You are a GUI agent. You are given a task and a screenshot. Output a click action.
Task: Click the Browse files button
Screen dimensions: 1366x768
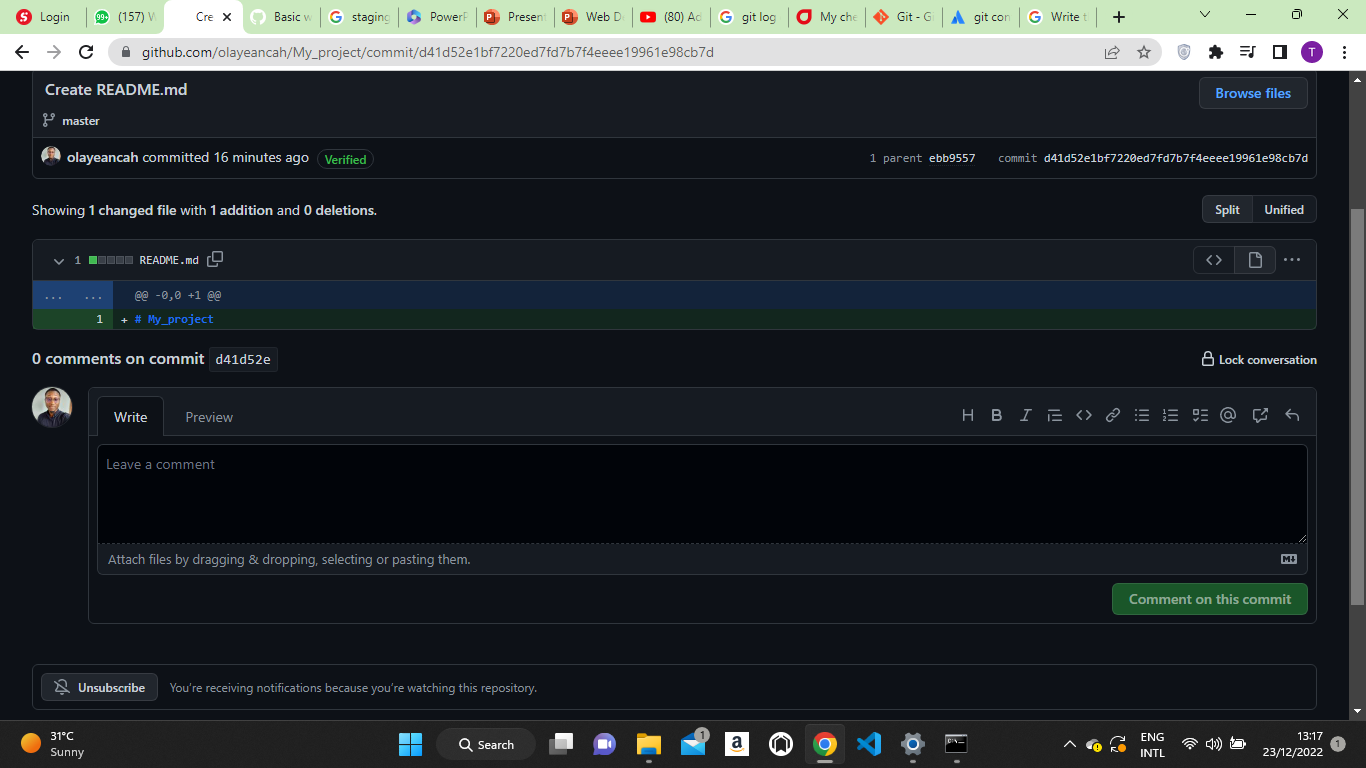point(1253,93)
